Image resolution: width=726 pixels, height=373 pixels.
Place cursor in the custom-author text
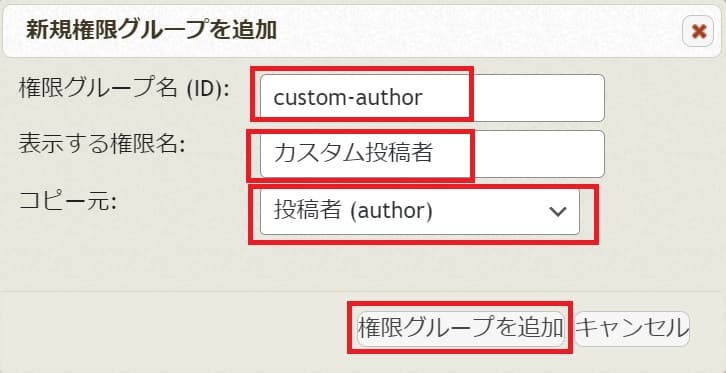[x=348, y=98]
